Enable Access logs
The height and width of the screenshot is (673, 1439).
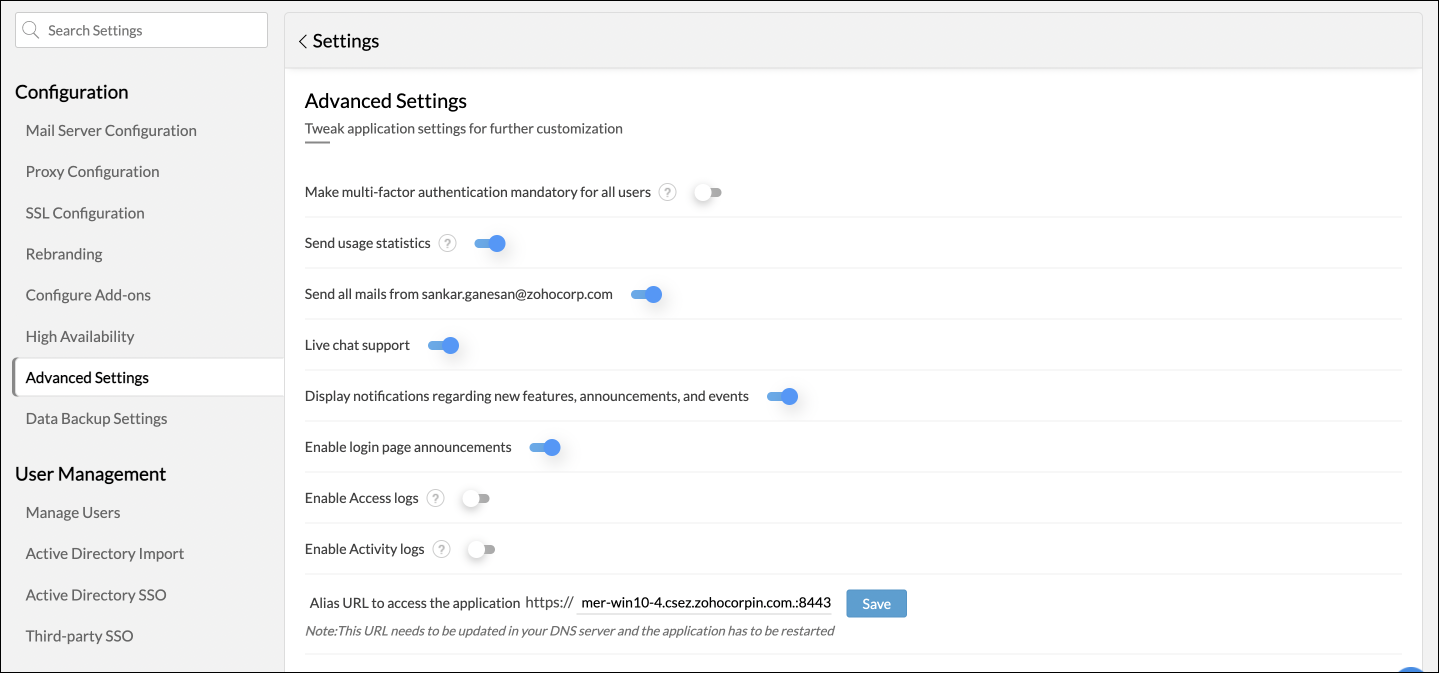[x=476, y=497]
